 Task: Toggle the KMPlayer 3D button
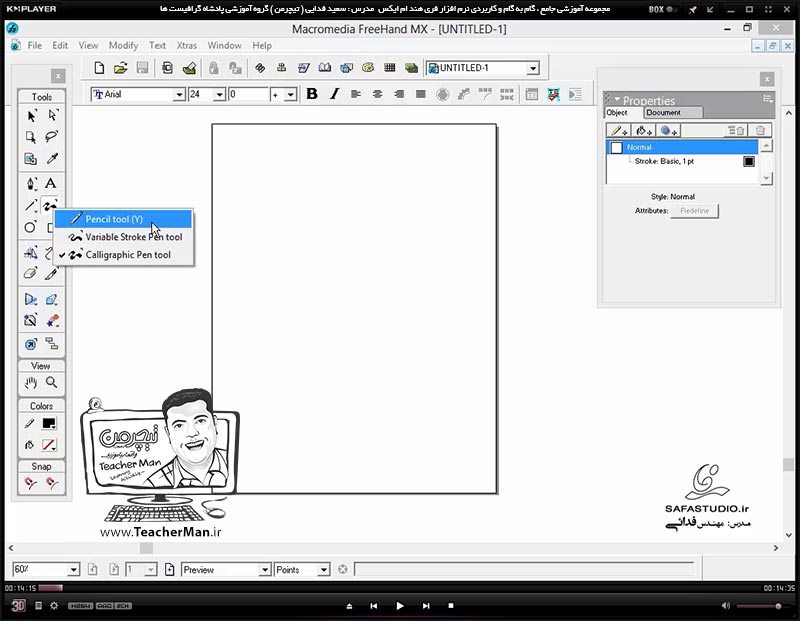pos(18,606)
